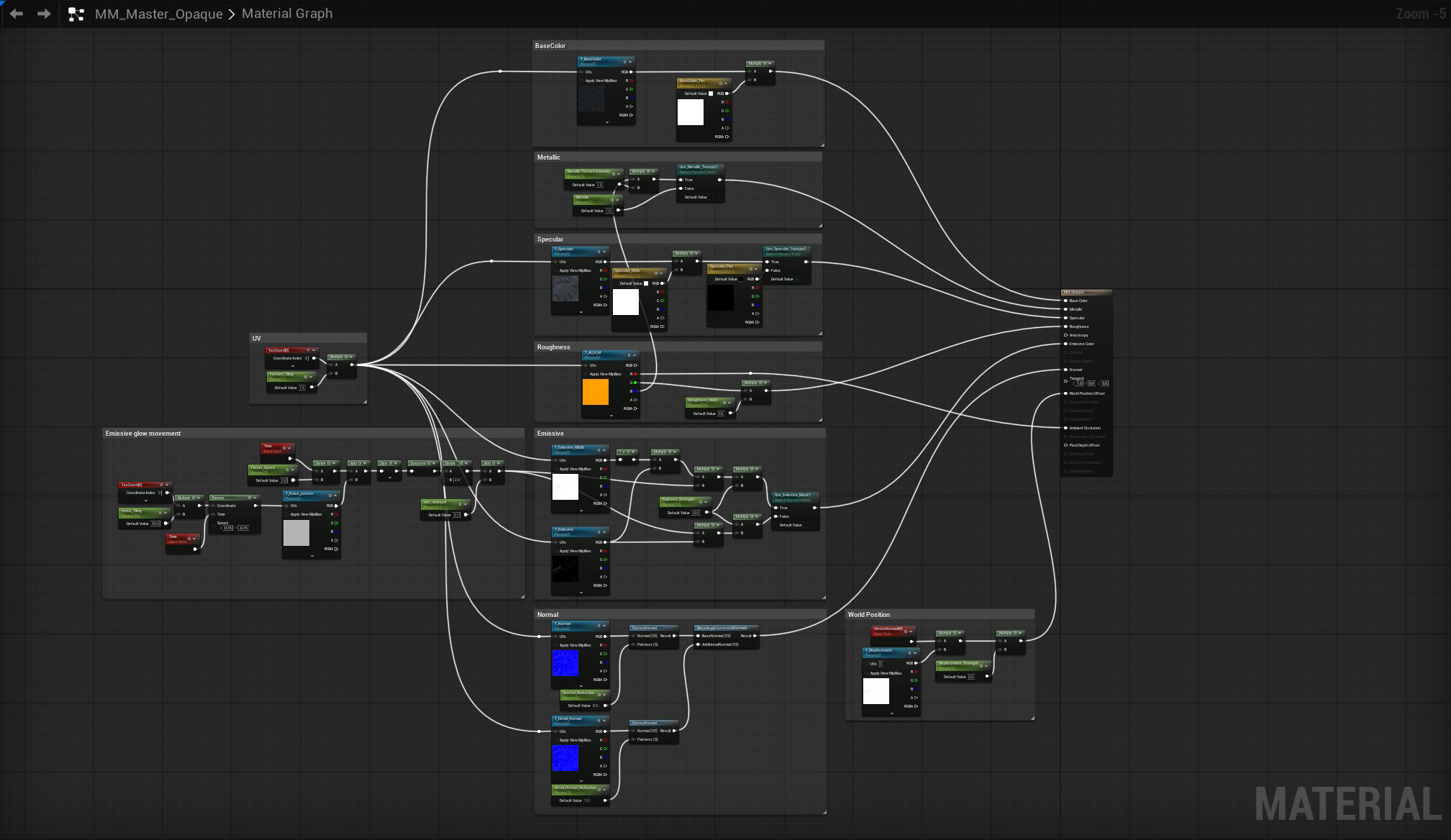This screenshot has height=840, width=1451.
Task: Click the True pin on Use_Metallic_Texture? switch
Action: pos(681,180)
